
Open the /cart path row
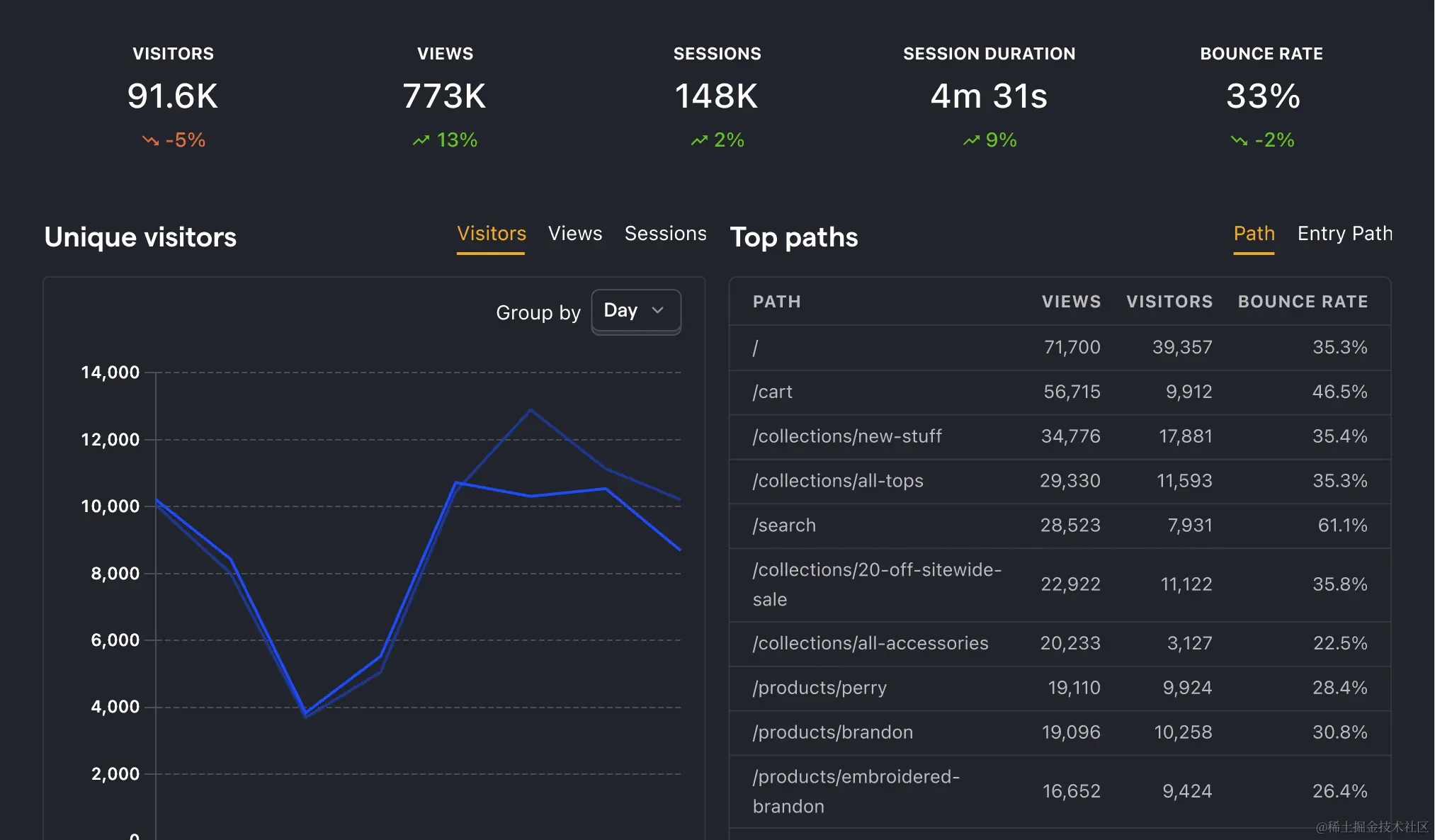[x=773, y=392]
